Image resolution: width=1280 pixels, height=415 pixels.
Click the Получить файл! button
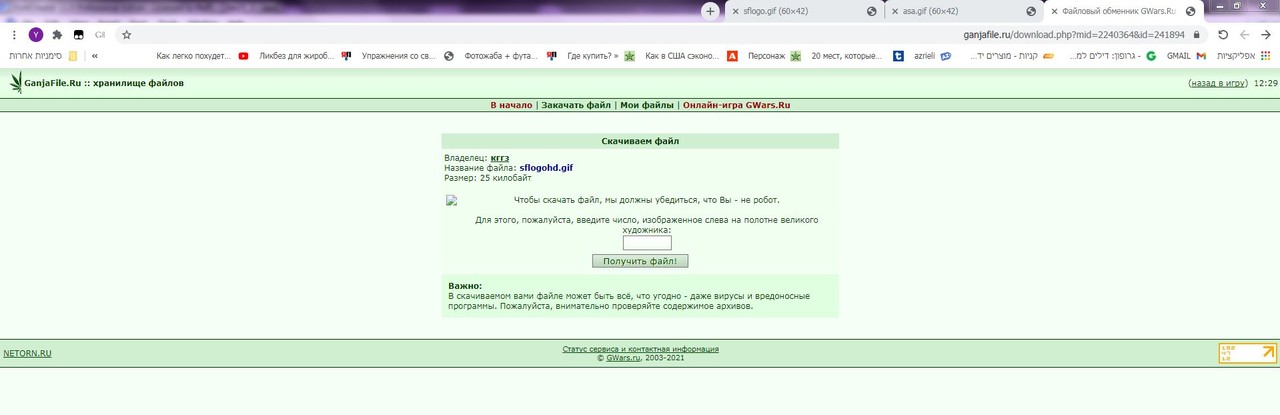tap(640, 261)
